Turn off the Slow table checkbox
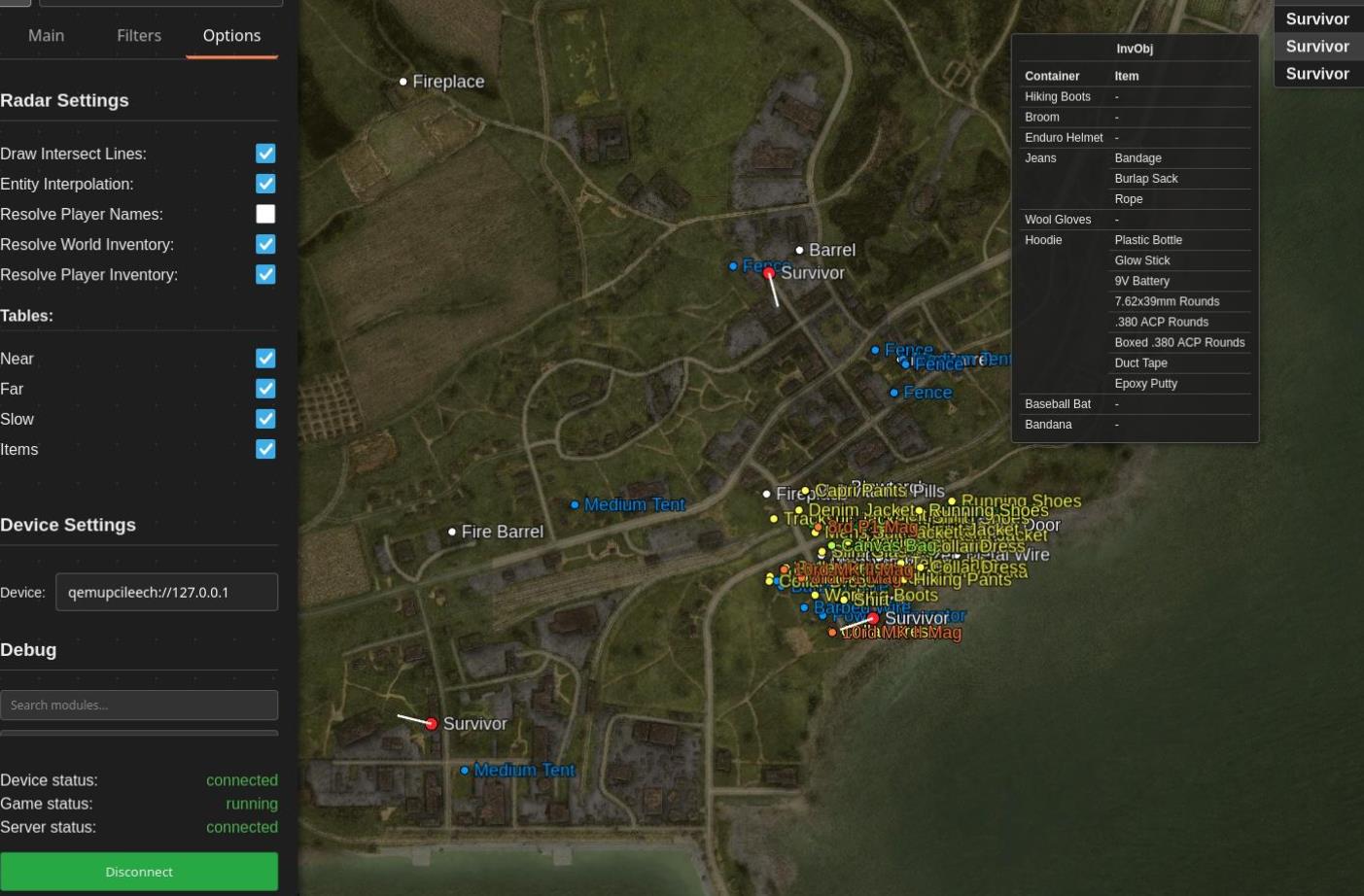 tap(265, 419)
